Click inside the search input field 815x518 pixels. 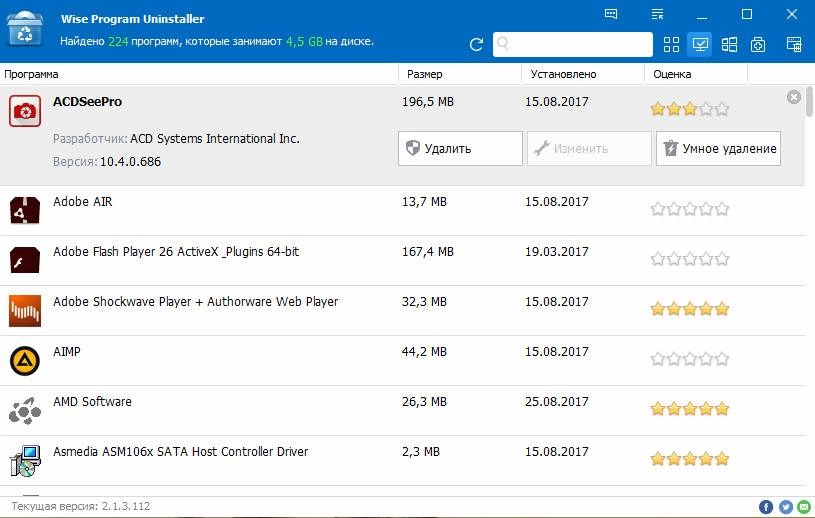[573, 44]
